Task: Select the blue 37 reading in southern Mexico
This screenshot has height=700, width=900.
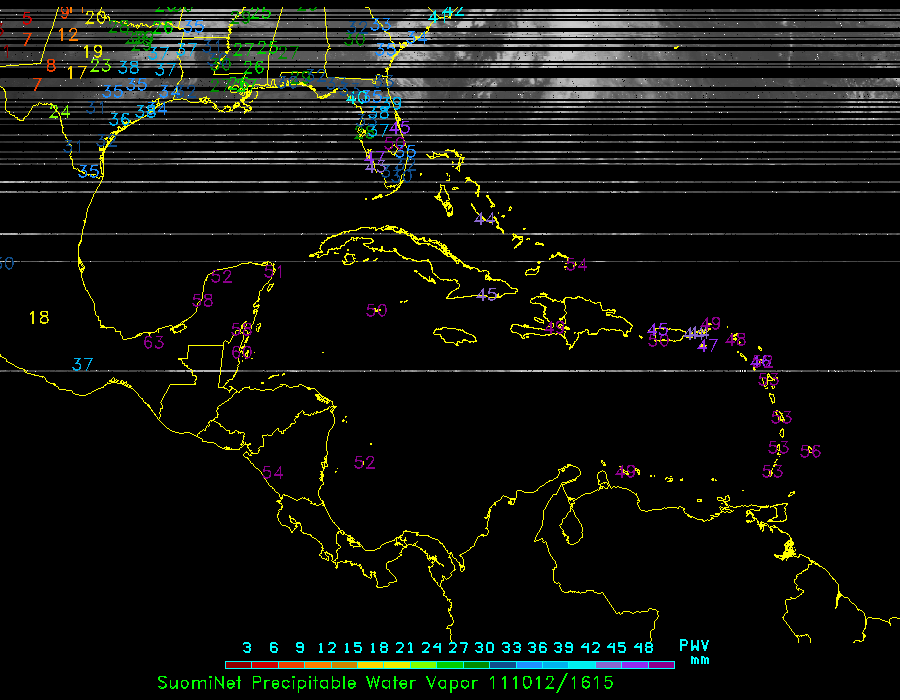Action: pos(82,364)
